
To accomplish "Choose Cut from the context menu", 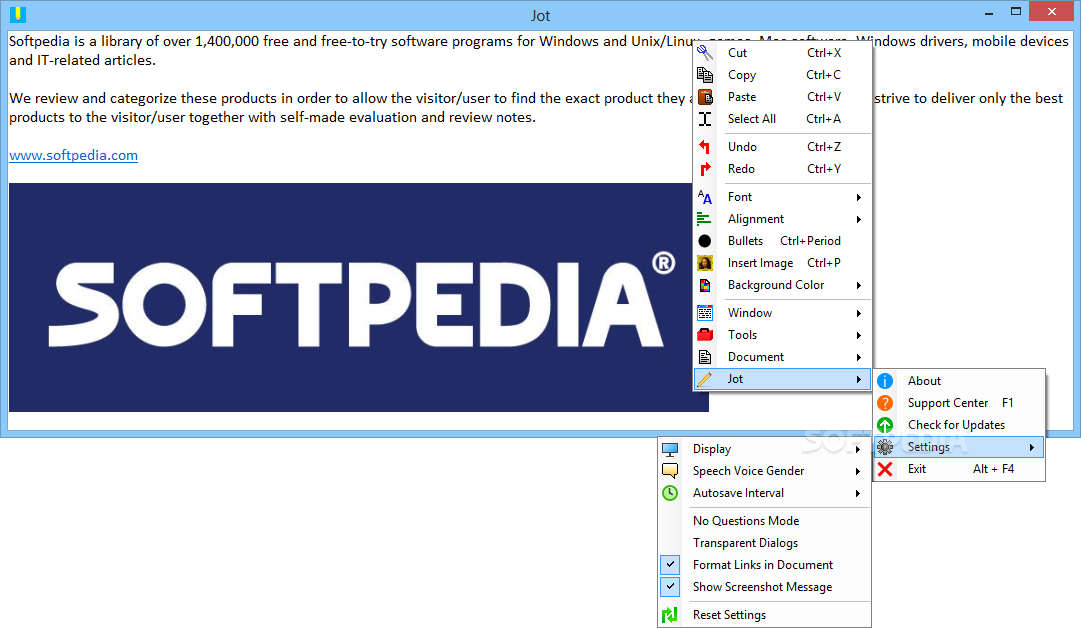I will pyautogui.click(x=782, y=52).
